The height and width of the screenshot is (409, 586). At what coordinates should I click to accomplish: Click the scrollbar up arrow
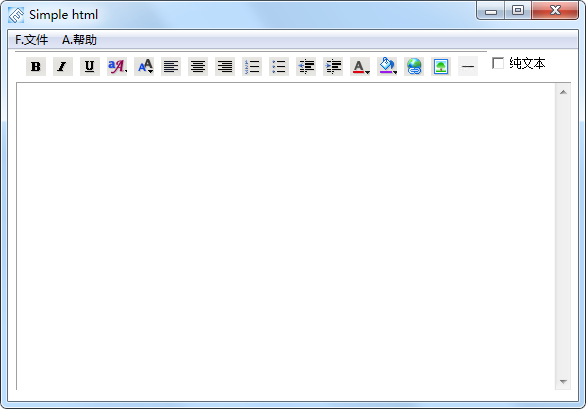pyautogui.click(x=563, y=92)
